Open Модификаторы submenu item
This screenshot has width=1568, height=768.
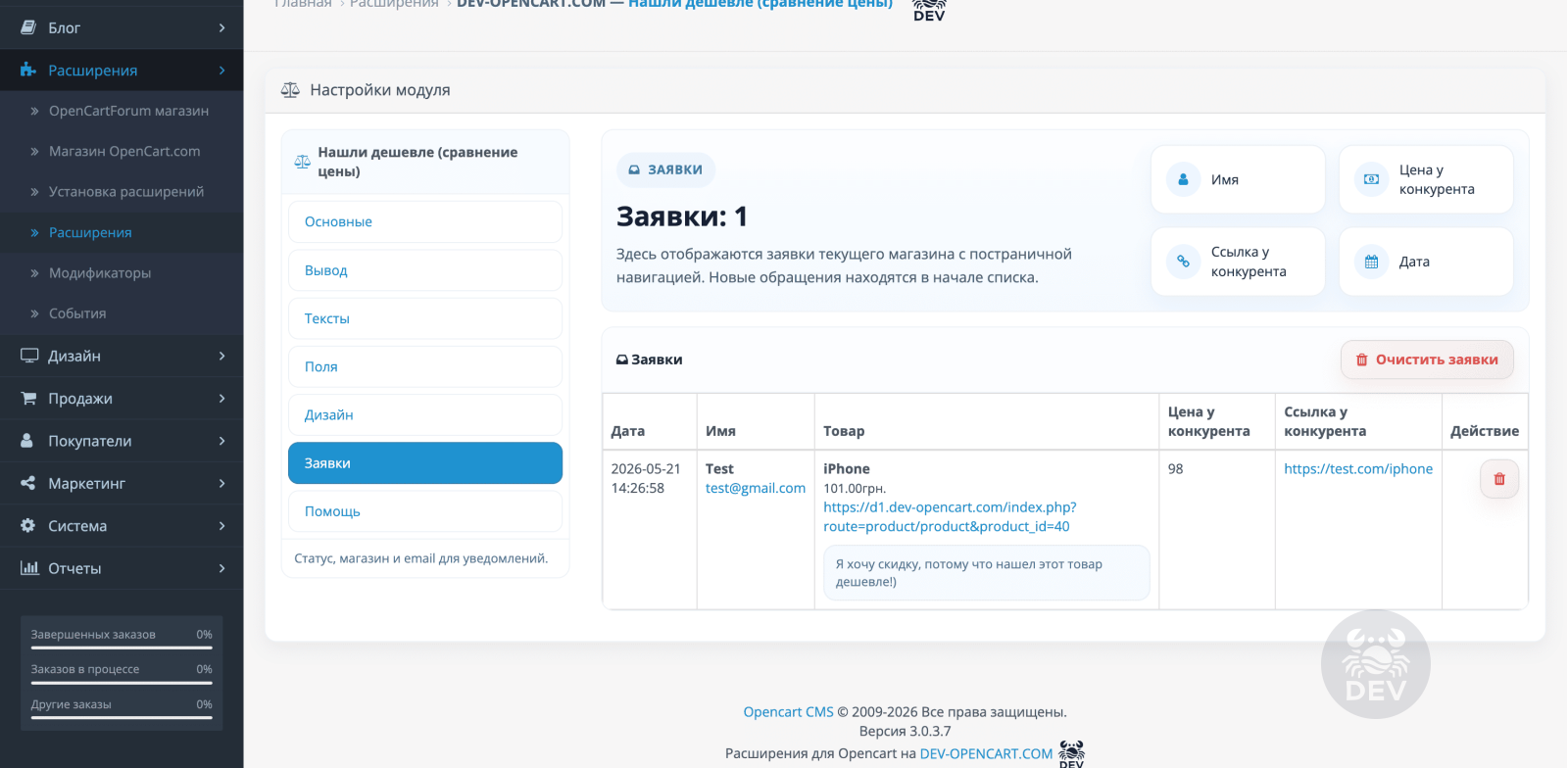[122, 273]
